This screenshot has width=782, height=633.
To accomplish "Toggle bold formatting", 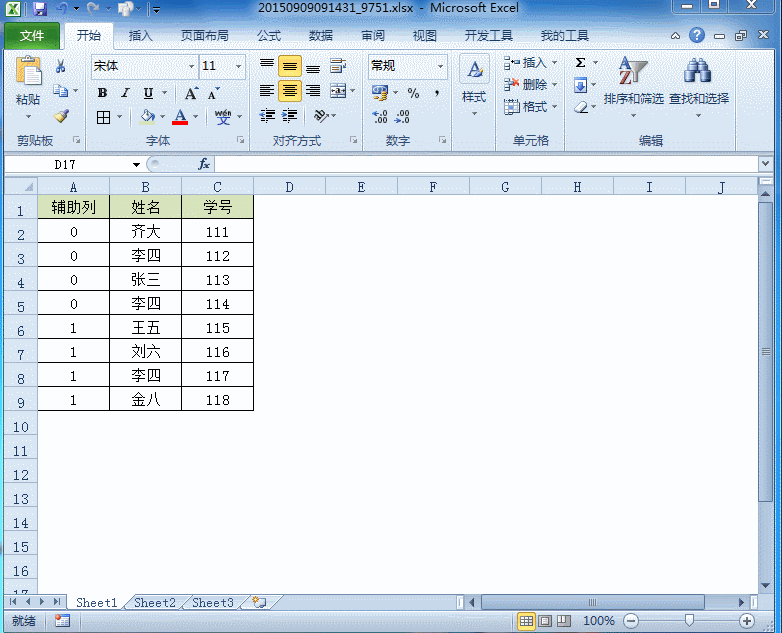I will point(102,93).
